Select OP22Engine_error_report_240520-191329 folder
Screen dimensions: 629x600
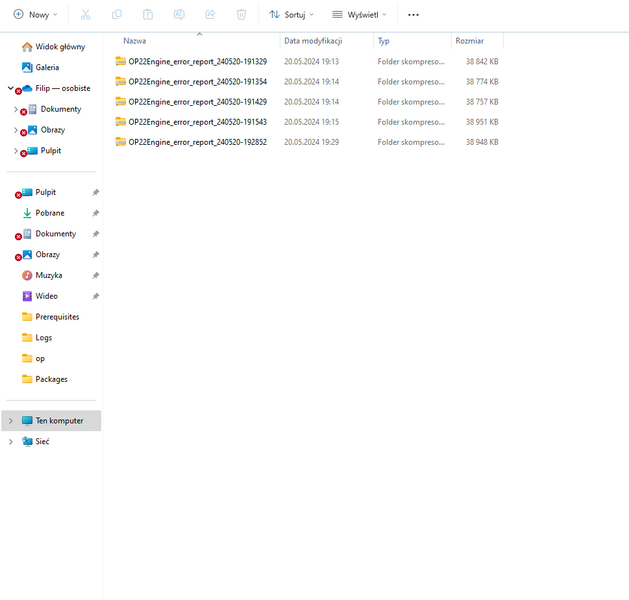coord(197,61)
